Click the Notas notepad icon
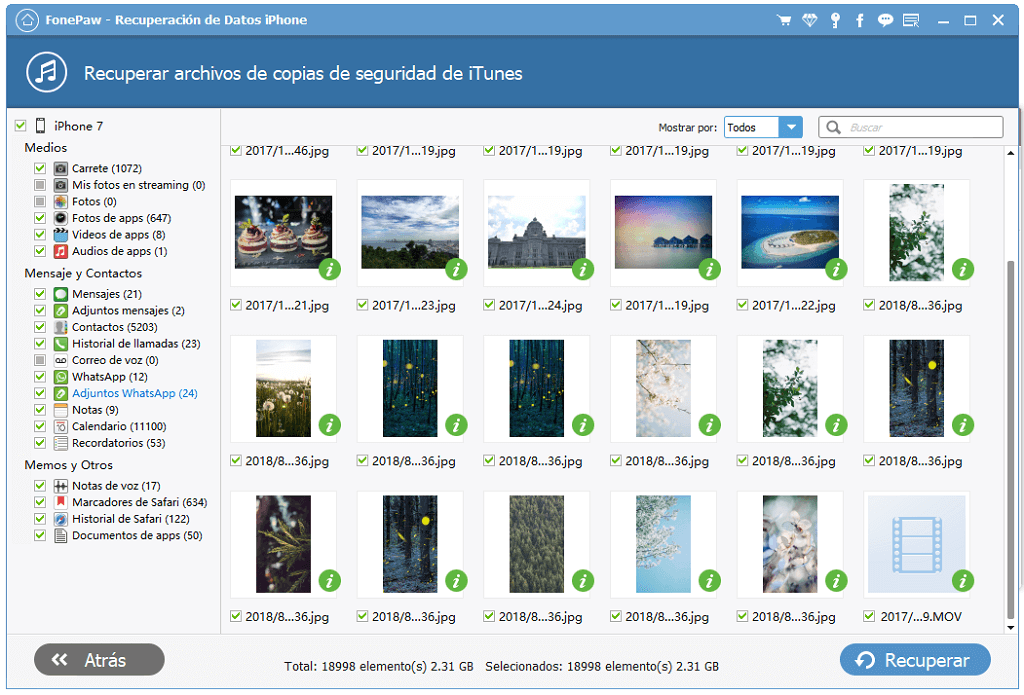The width and height of the screenshot is (1024, 695). pos(61,410)
